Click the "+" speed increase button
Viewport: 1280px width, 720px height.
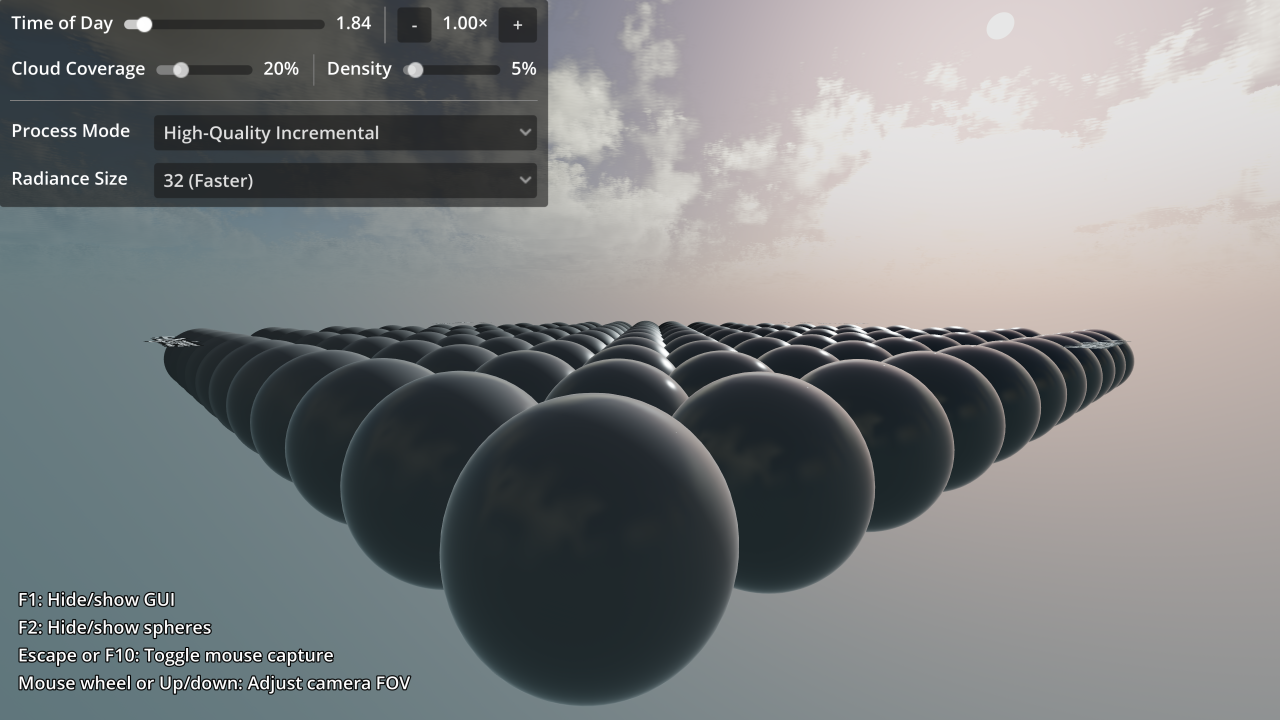click(517, 24)
